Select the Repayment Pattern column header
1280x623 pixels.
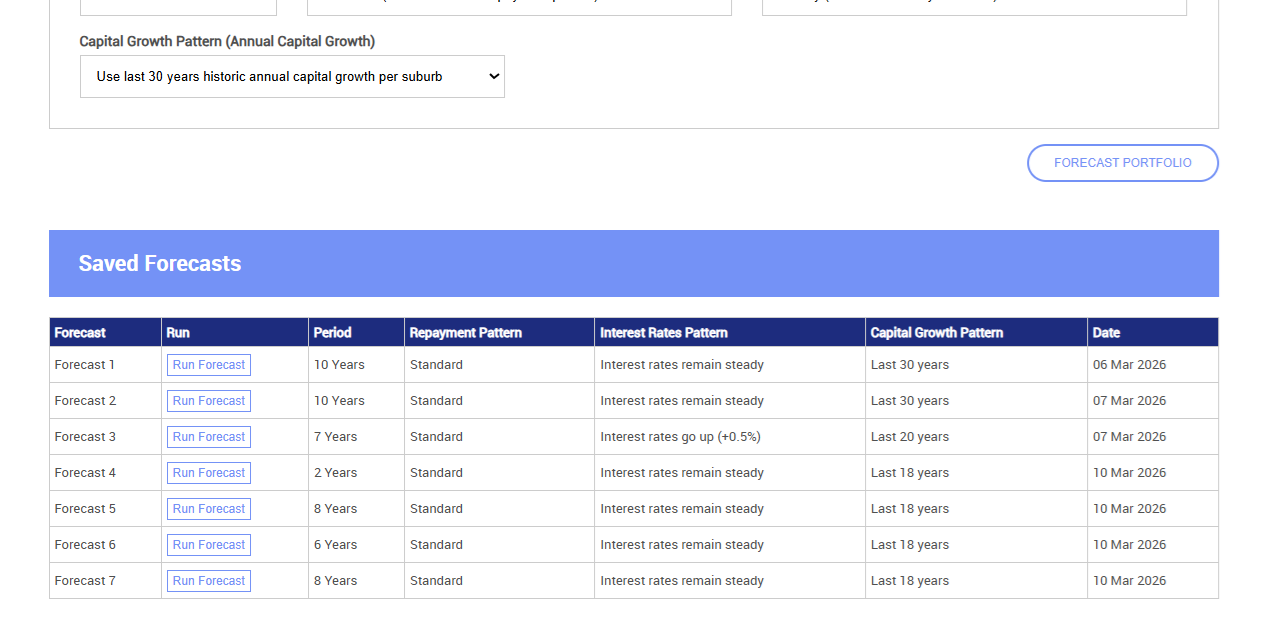click(466, 333)
